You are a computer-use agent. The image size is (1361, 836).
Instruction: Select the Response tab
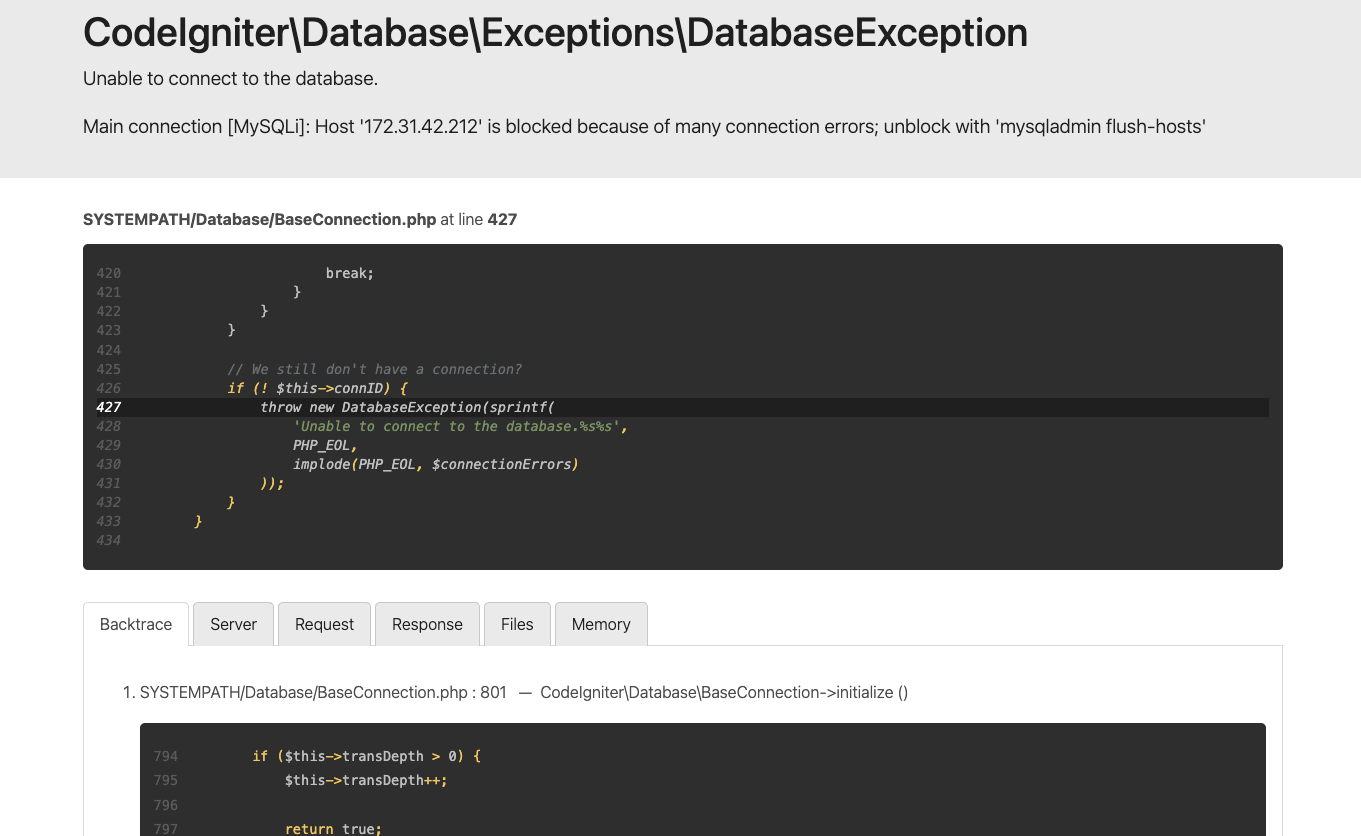(427, 624)
